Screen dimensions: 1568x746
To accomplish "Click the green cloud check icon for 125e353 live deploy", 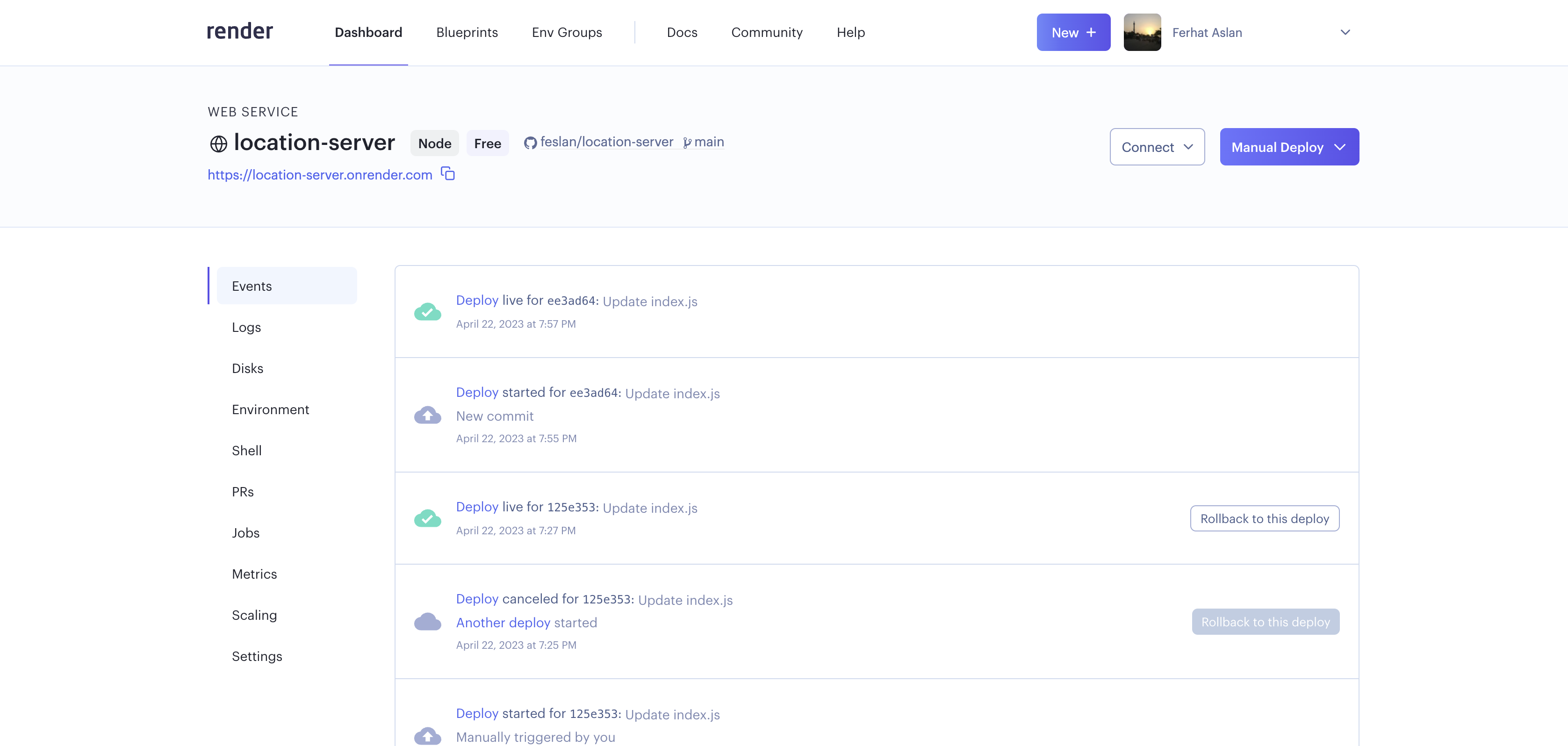I will pyautogui.click(x=428, y=518).
